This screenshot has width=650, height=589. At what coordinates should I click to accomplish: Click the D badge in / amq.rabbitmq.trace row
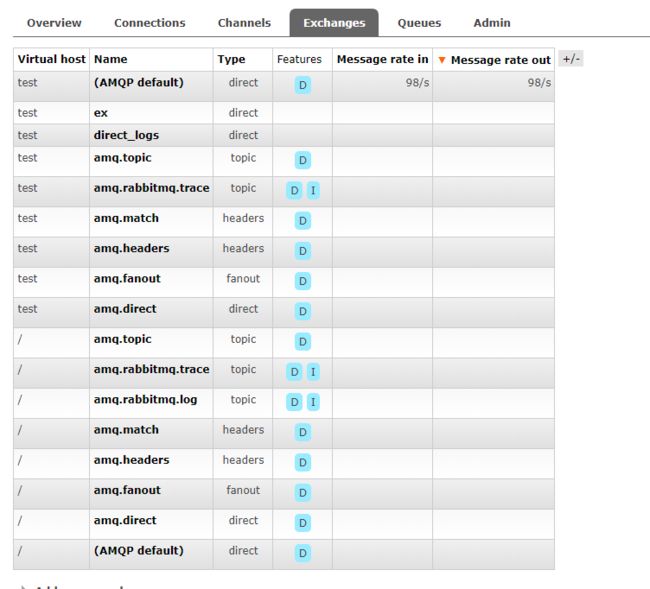(294, 372)
